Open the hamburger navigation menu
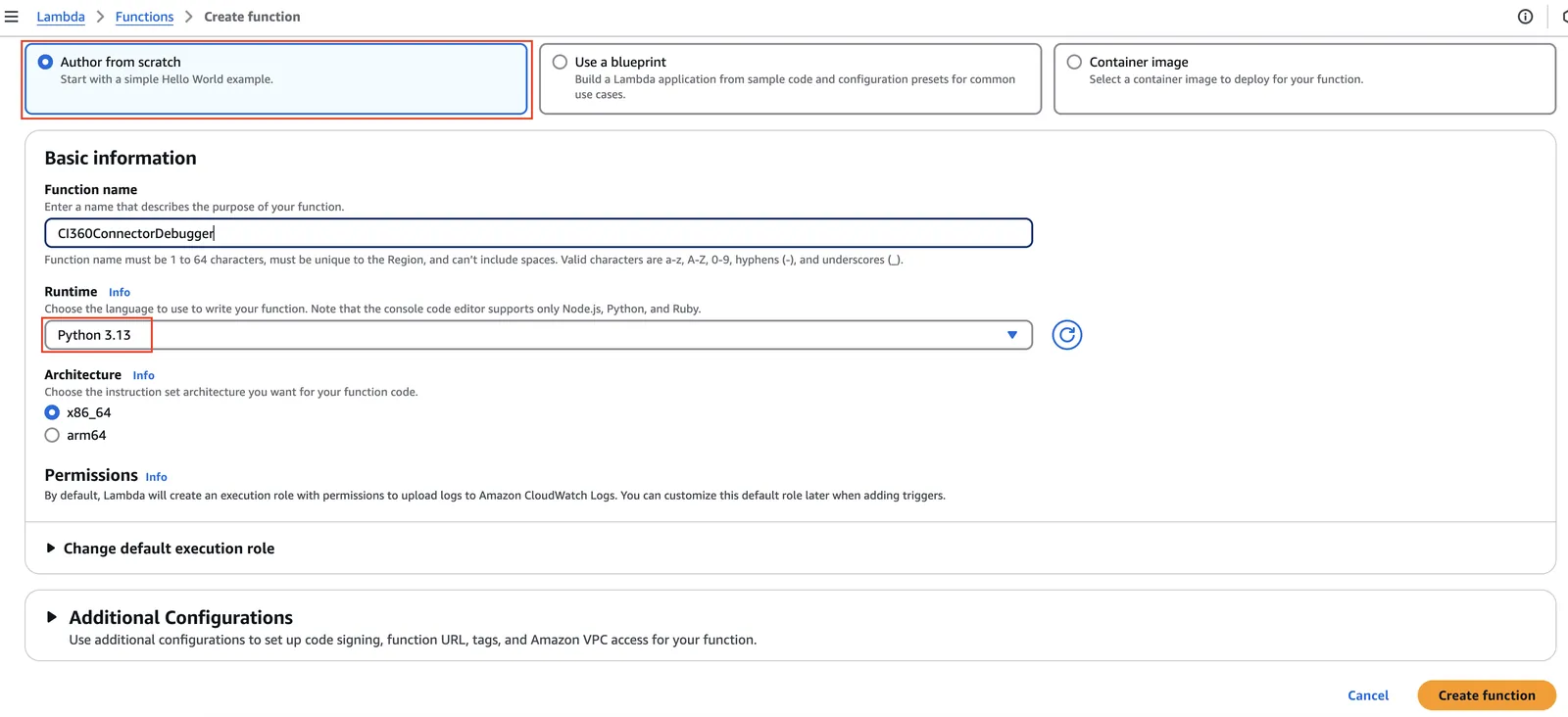 pos(12,17)
